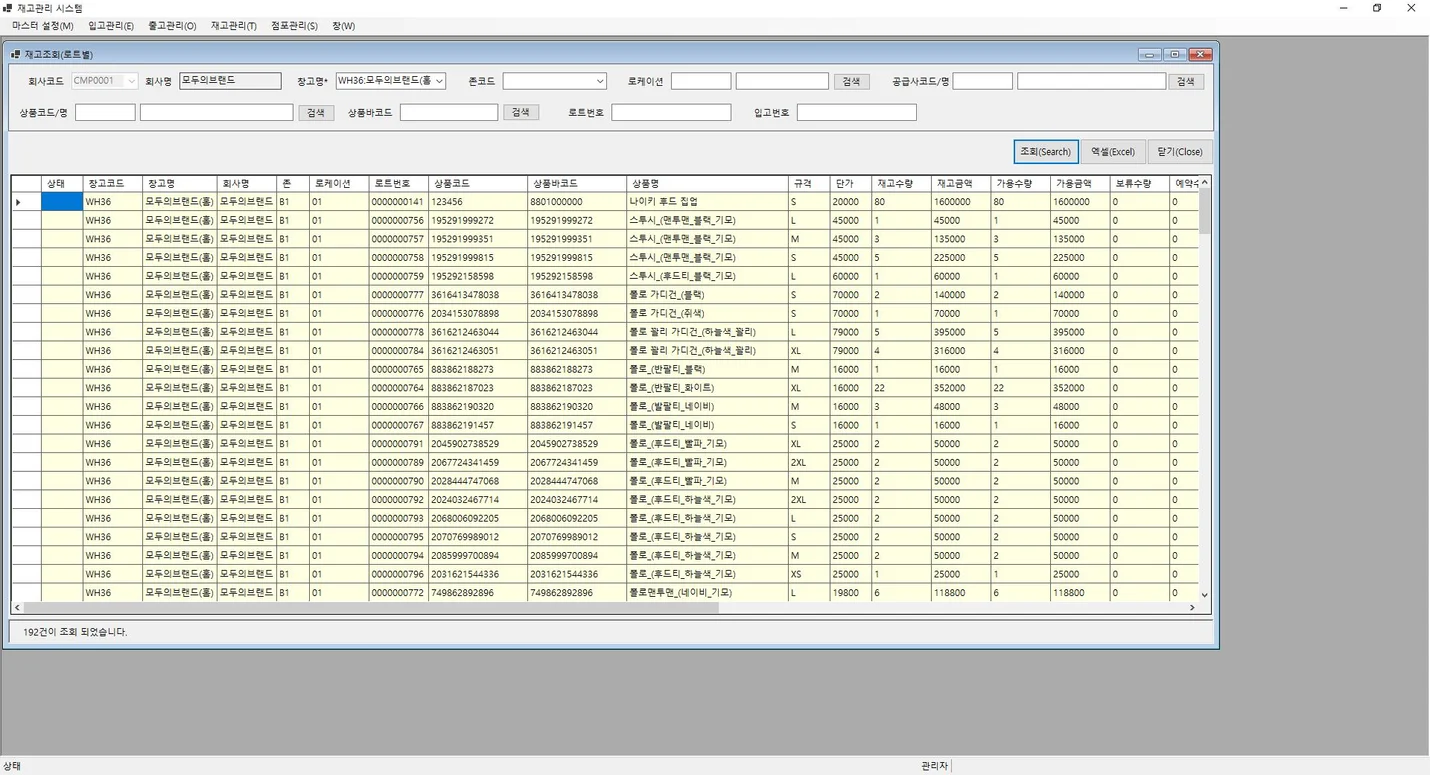Image resolution: width=1430 pixels, height=775 pixels.
Task: Sort by the 상품코드 column header
Action: click(x=478, y=184)
